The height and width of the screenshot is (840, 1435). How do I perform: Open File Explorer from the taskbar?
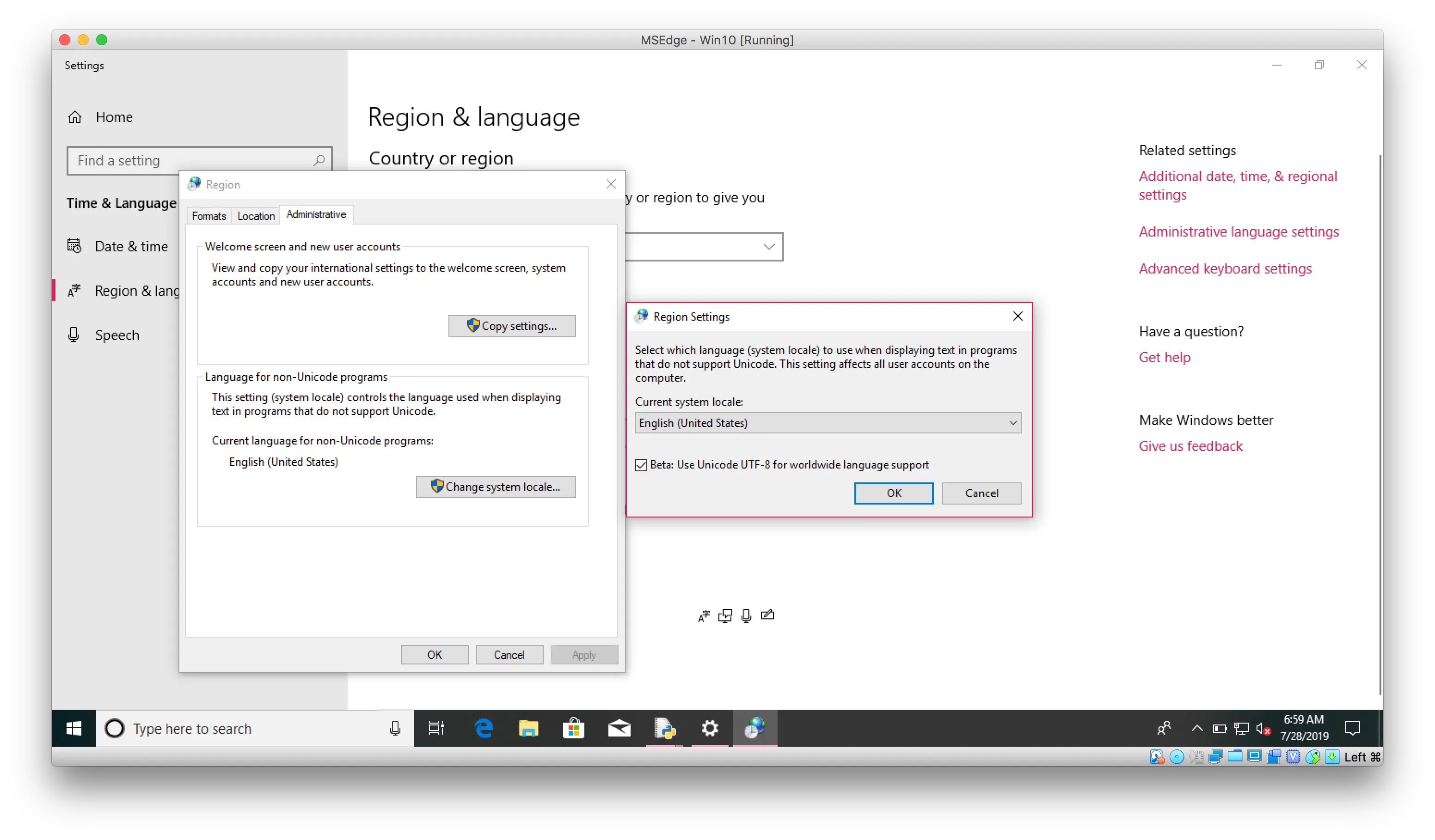tap(528, 729)
